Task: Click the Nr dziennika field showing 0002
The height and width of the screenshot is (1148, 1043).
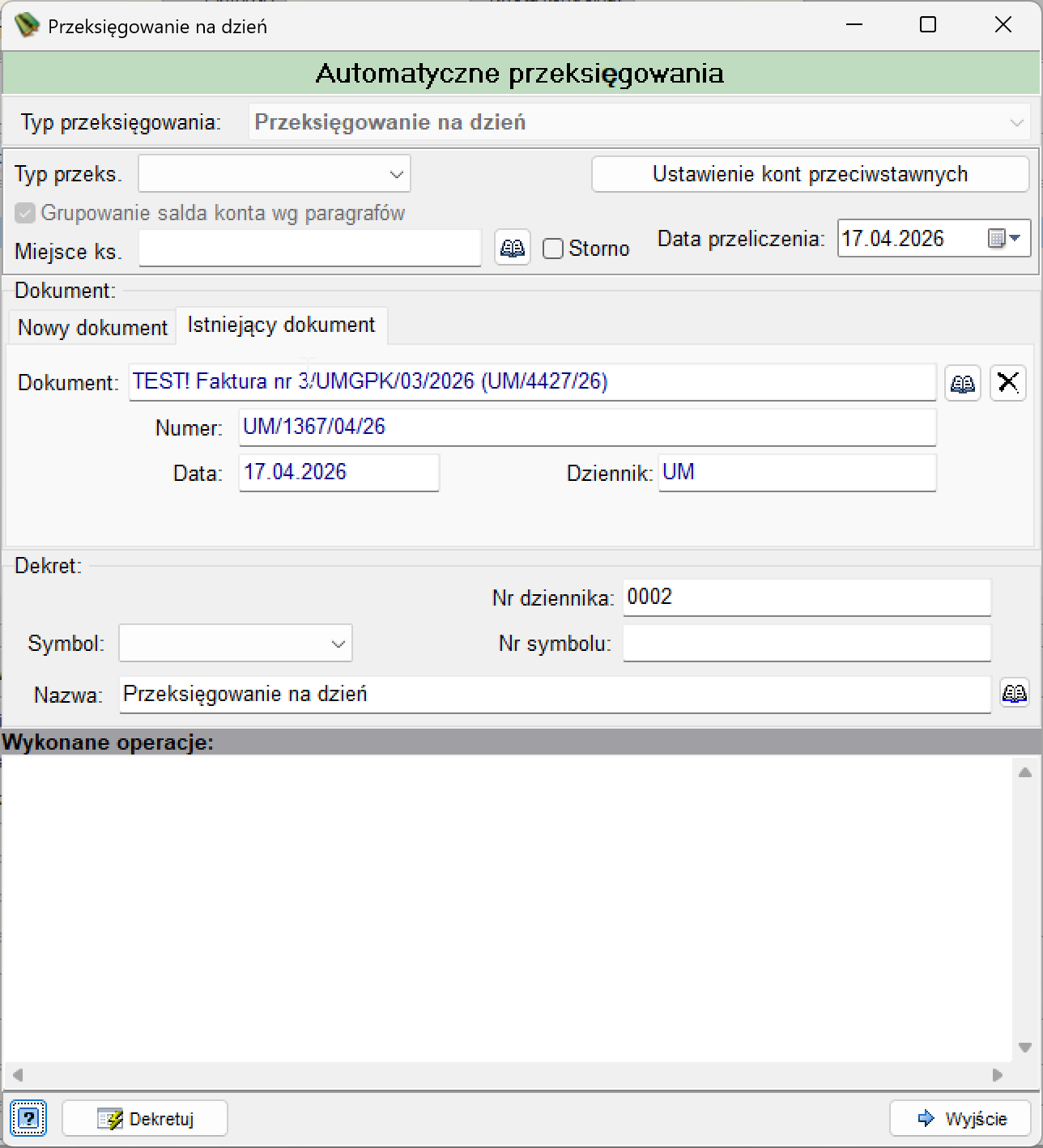Action: tap(807, 597)
